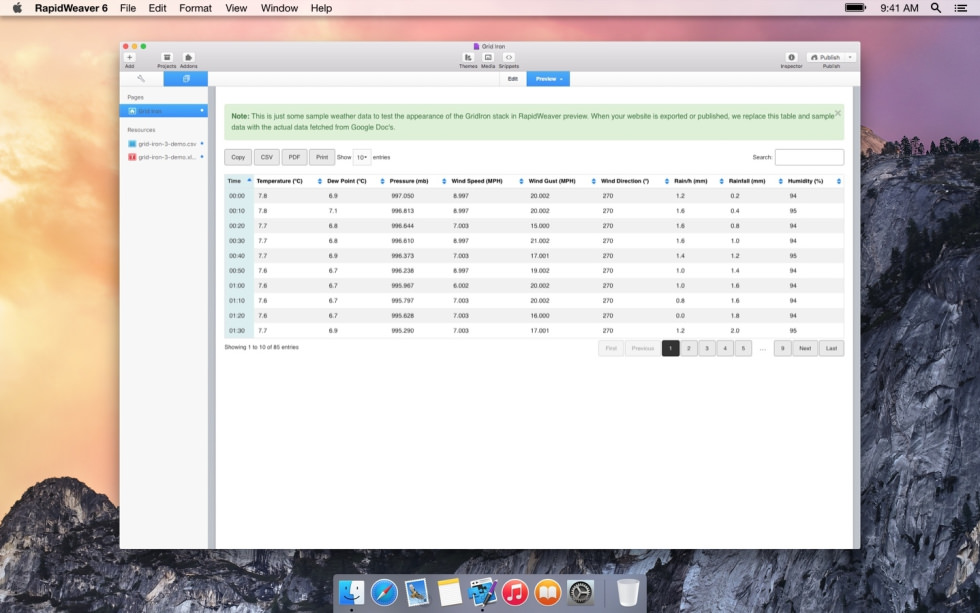Sort by Dew Point (°C) column
Image resolution: width=980 pixels, height=613 pixels.
[355, 181]
